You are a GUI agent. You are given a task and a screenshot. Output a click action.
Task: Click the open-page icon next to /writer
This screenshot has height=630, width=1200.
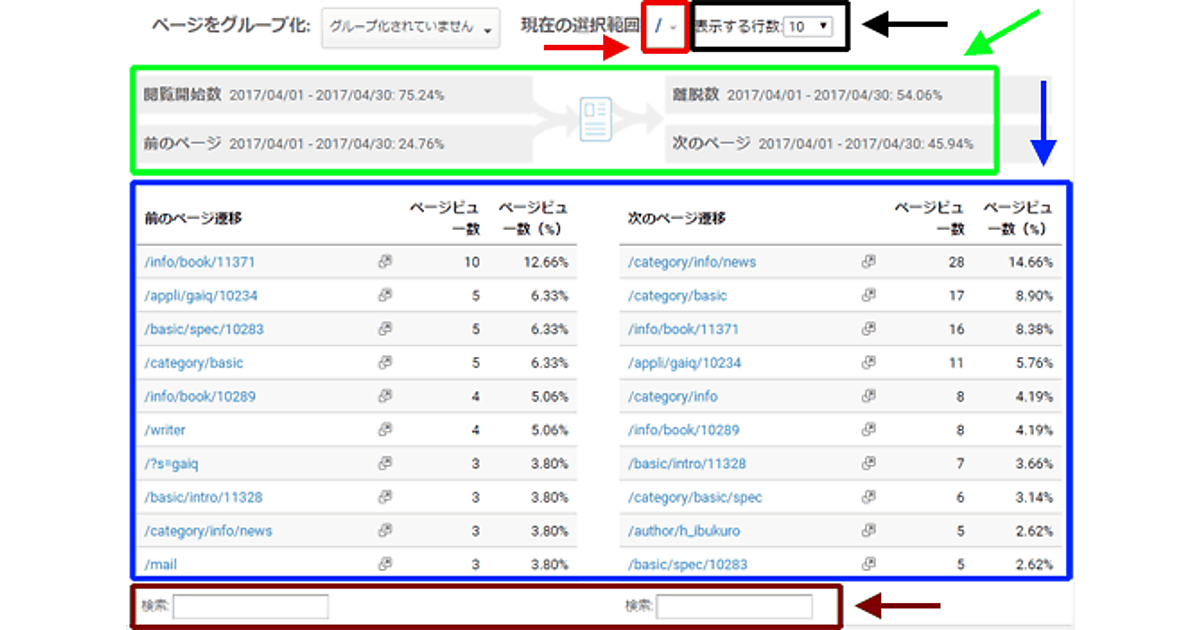pos(385,430)
